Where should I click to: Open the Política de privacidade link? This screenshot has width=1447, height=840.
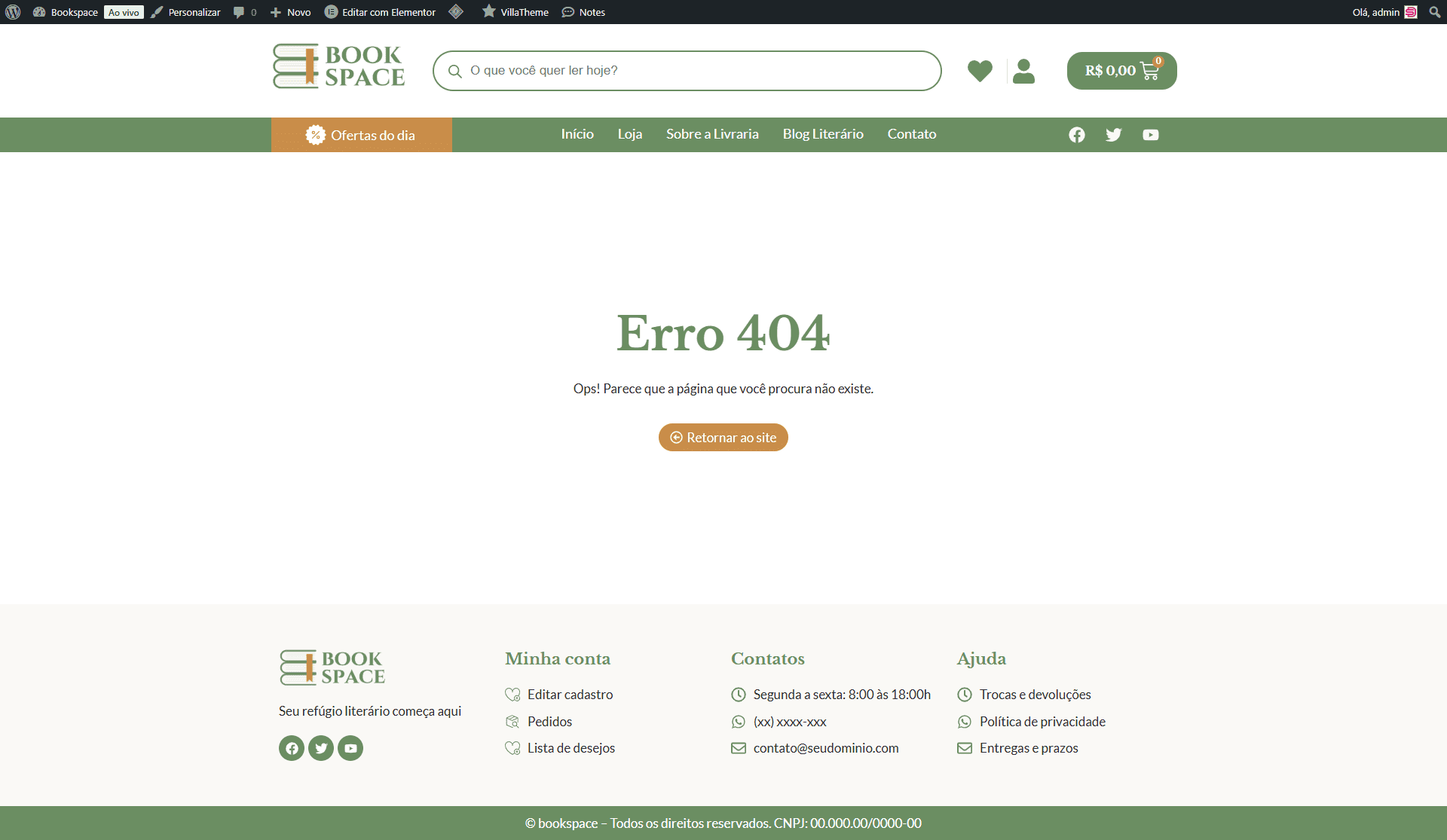click(x=1042, y=722)
